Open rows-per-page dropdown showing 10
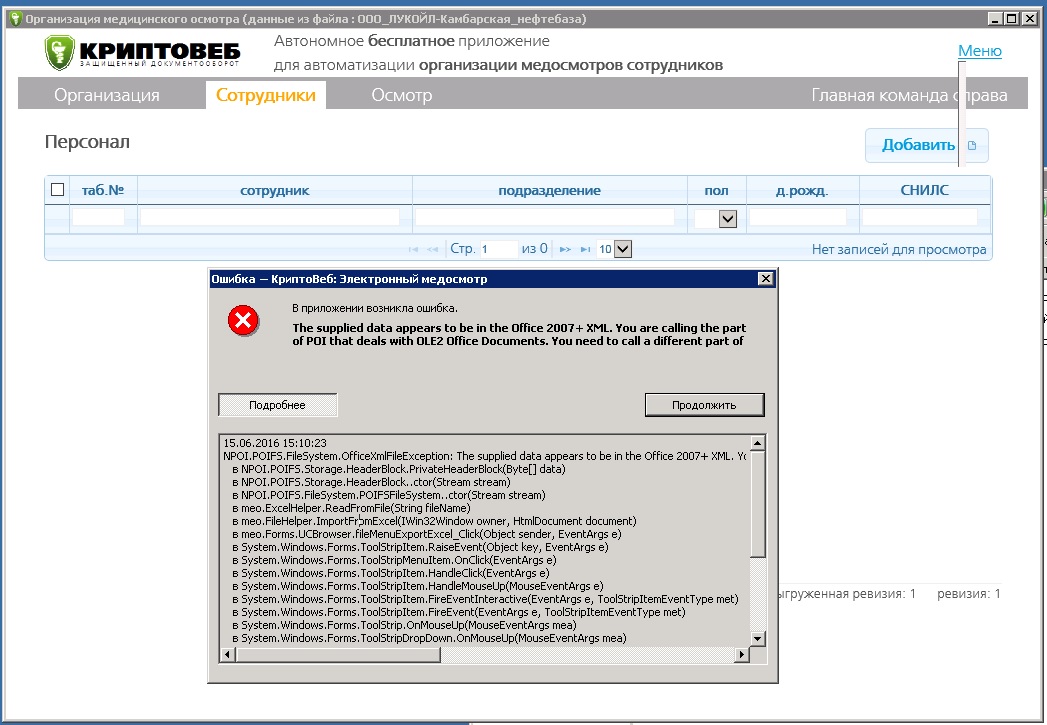 [x=622, y=249]
